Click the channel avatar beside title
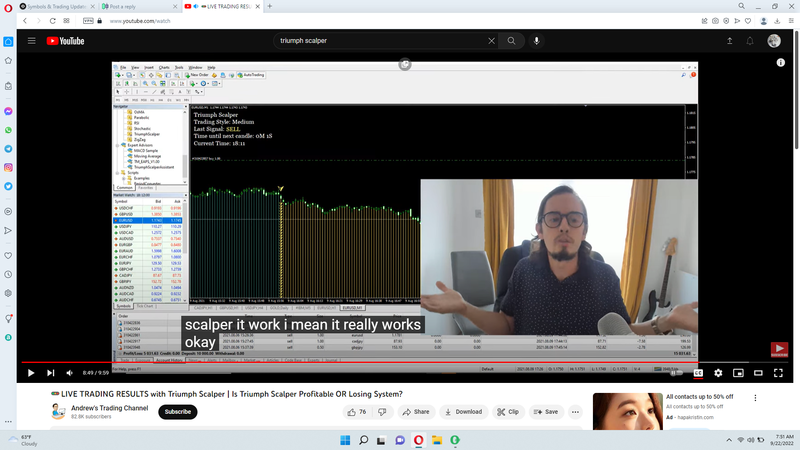Image resolution: width=800 pixels, height=450 pixels. pos(59,411)
